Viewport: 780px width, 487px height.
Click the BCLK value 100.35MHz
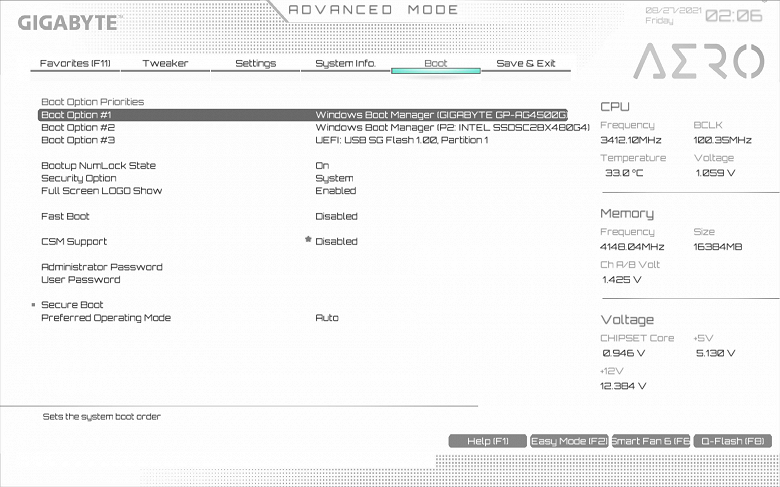(722, 140)
